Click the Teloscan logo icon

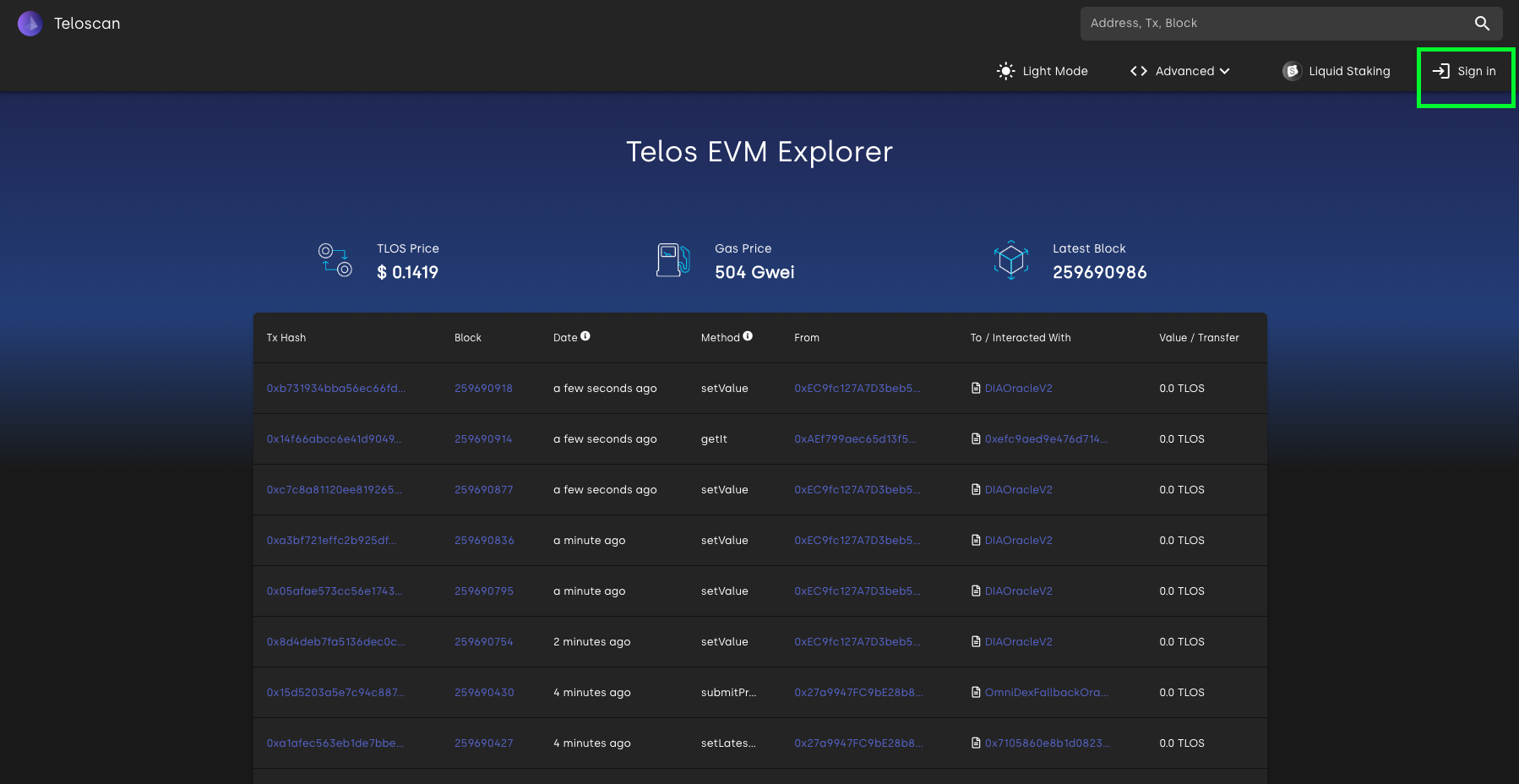(30, 24)
